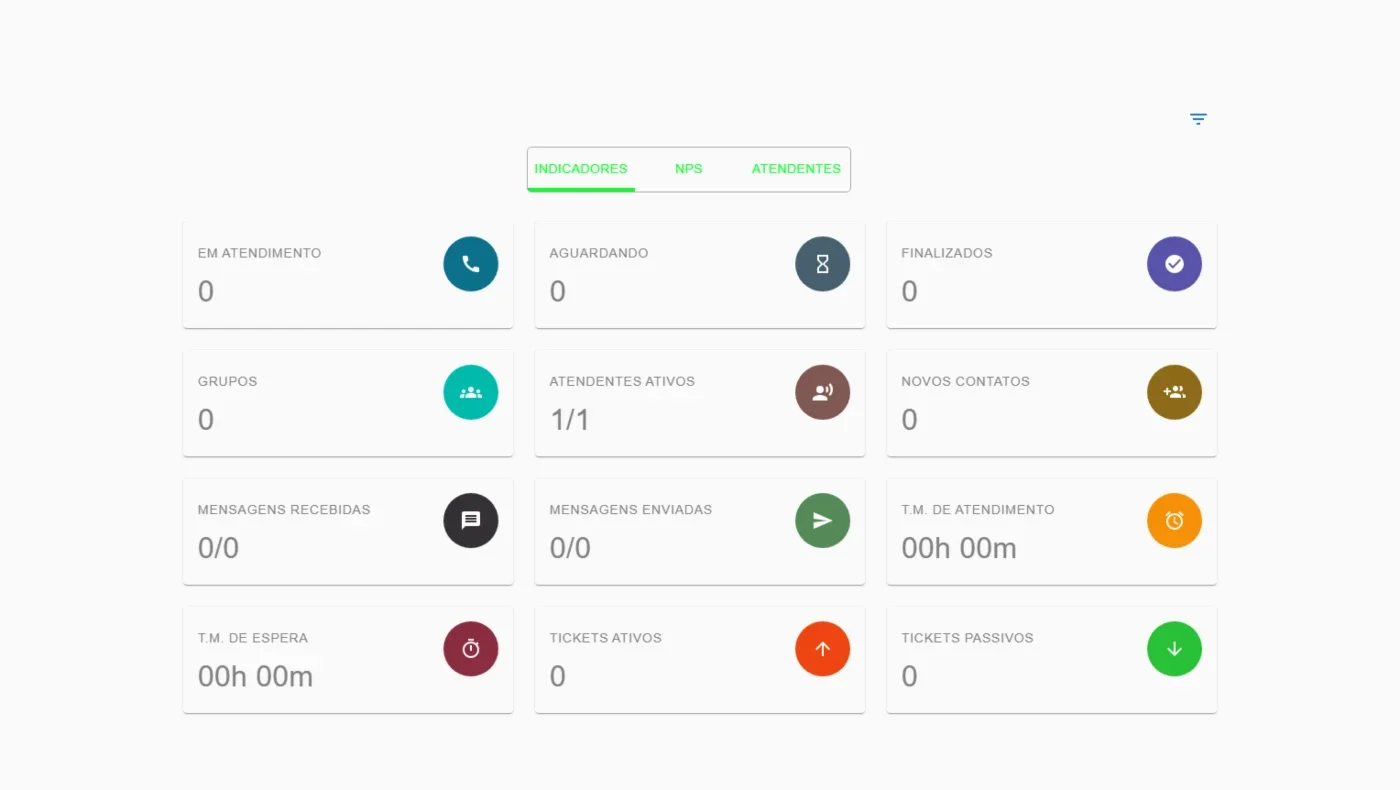Click the stopwatch icon in T.M. de Espera
This screenshot has width=1400, height=790.
tap(471, 649)
